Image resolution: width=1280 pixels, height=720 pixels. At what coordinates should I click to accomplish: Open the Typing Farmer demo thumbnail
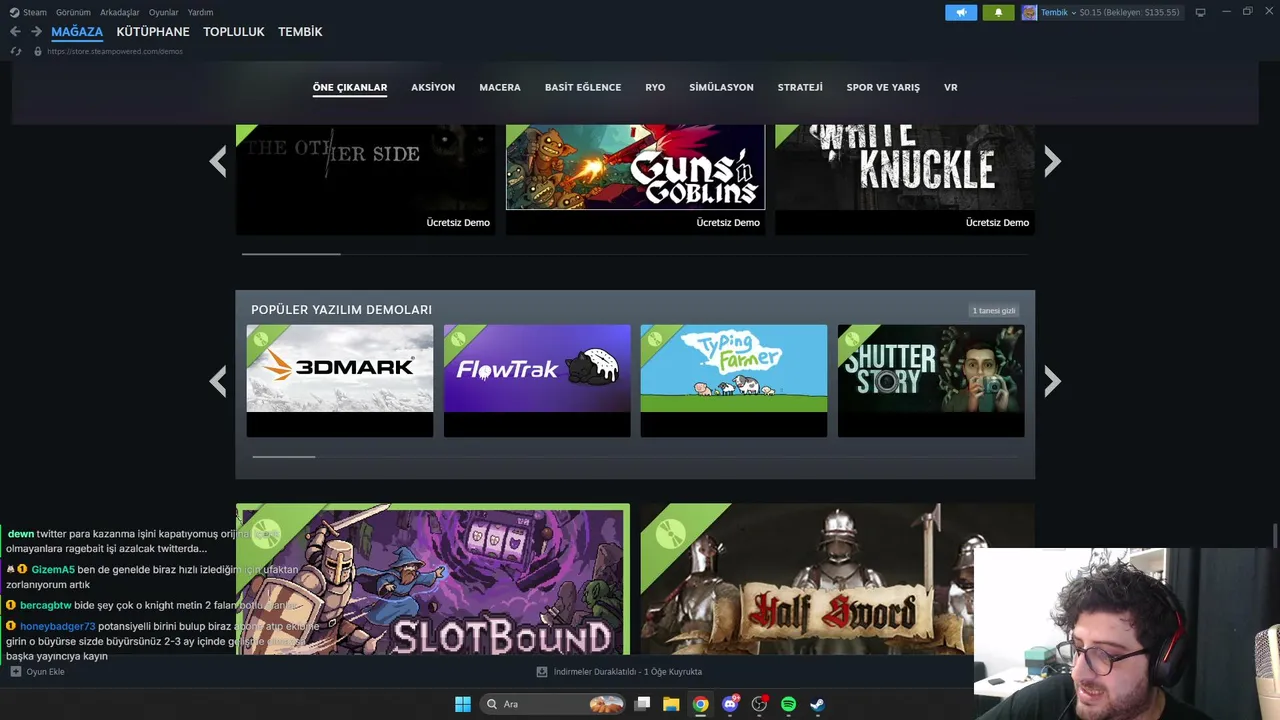734,381
